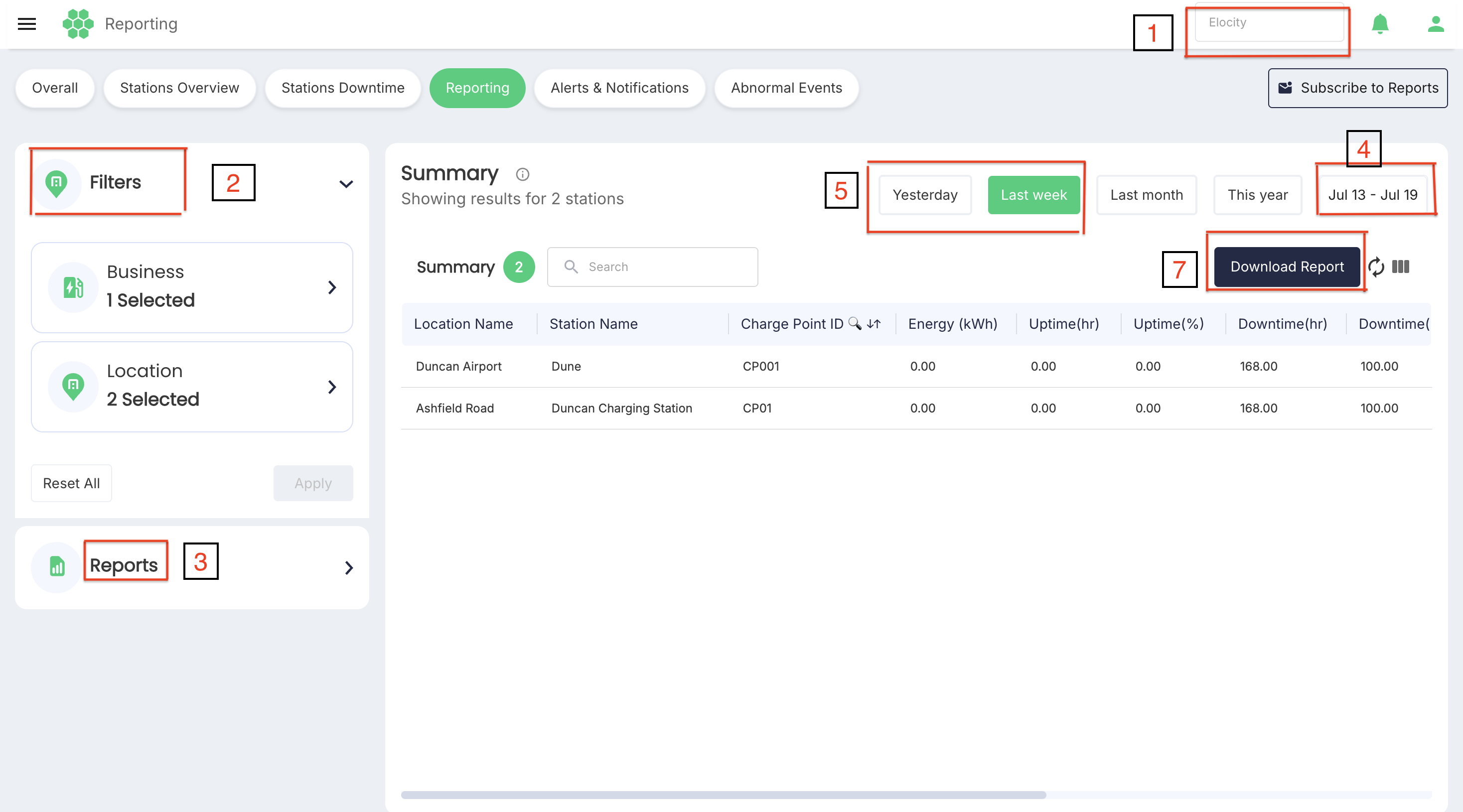The width and height of the screenshot is (1463, 812).
Task: Select the Last week time range
Action: click(x=1033, y=195)
